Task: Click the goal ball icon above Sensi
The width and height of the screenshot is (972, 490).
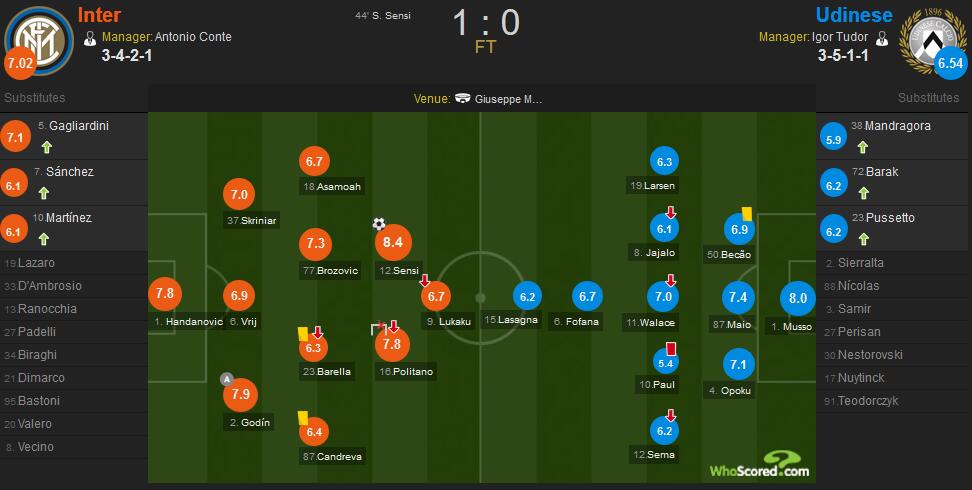Action: point(379,224)
